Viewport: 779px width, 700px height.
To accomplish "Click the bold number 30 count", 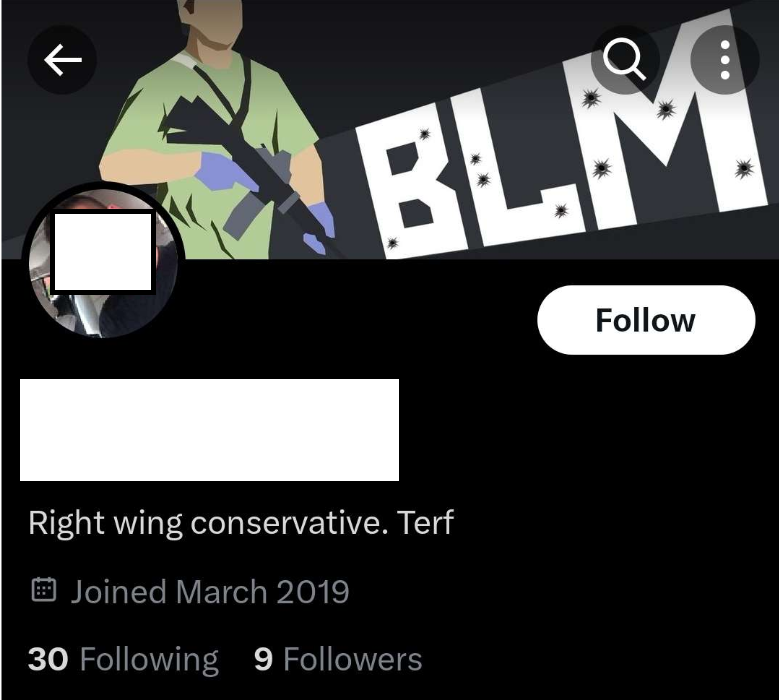I will (48, 659).
